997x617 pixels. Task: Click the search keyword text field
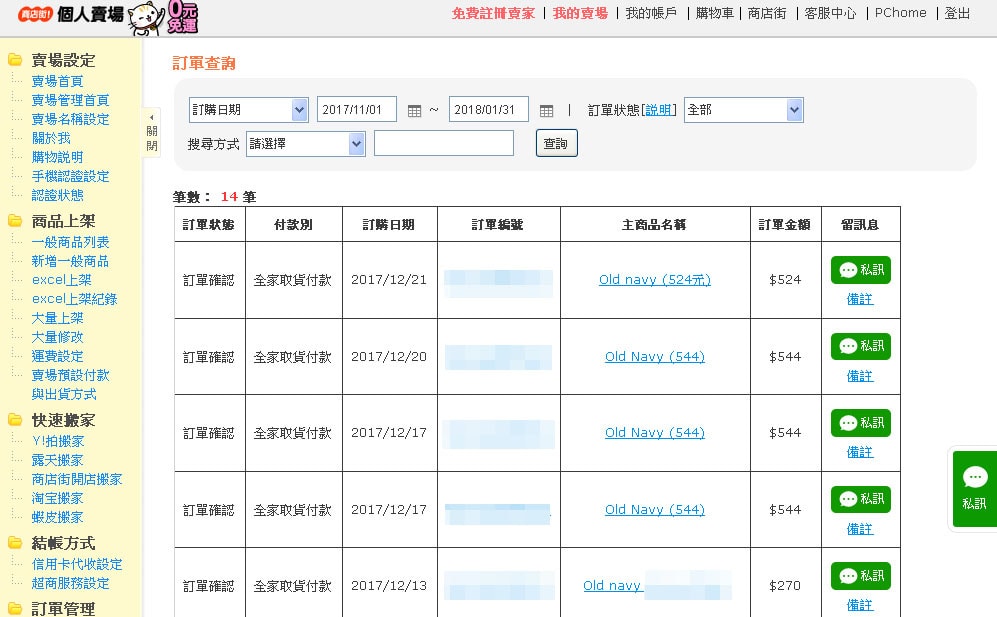(444, 143)
